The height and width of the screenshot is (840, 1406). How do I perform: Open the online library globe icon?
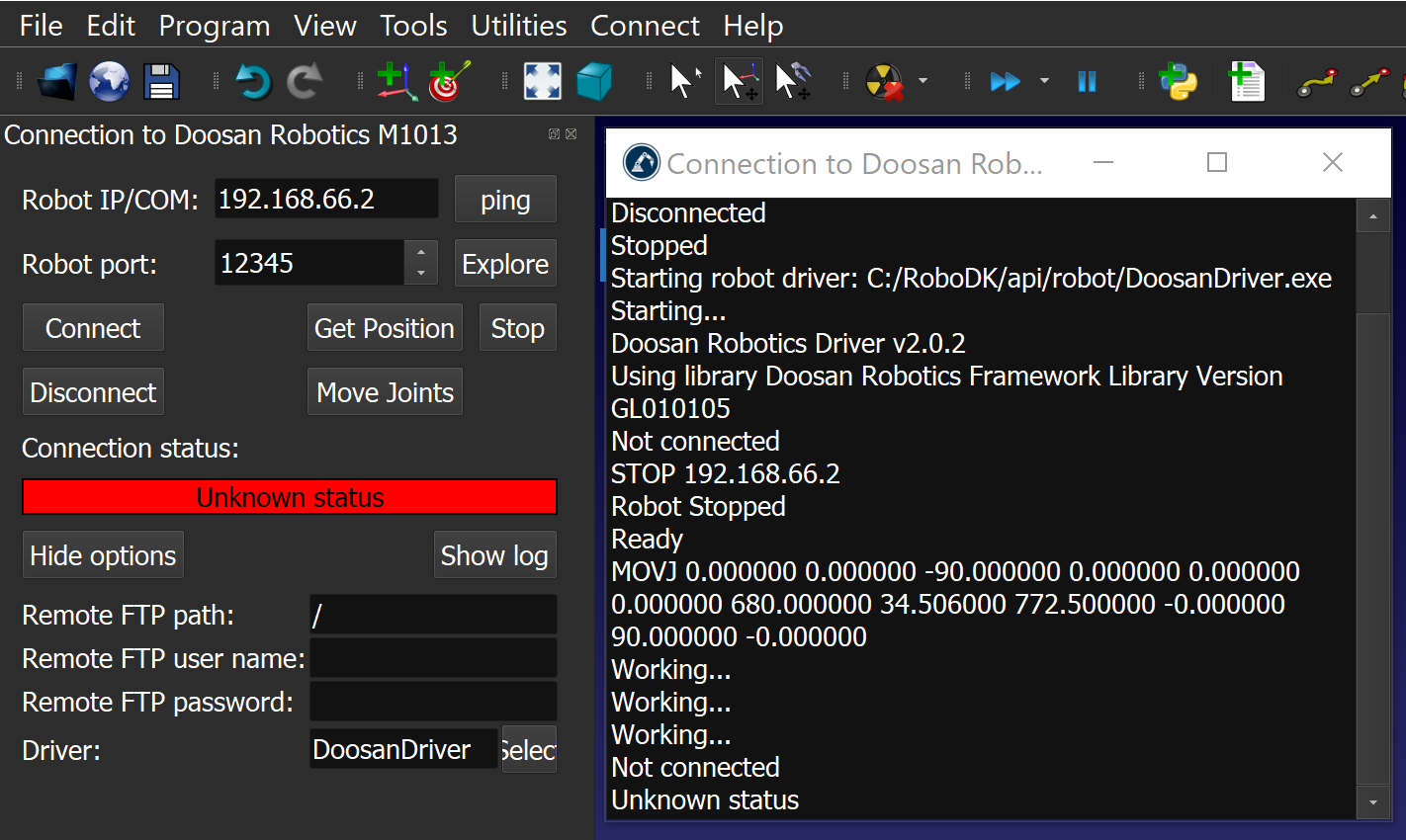click(109, 81)
